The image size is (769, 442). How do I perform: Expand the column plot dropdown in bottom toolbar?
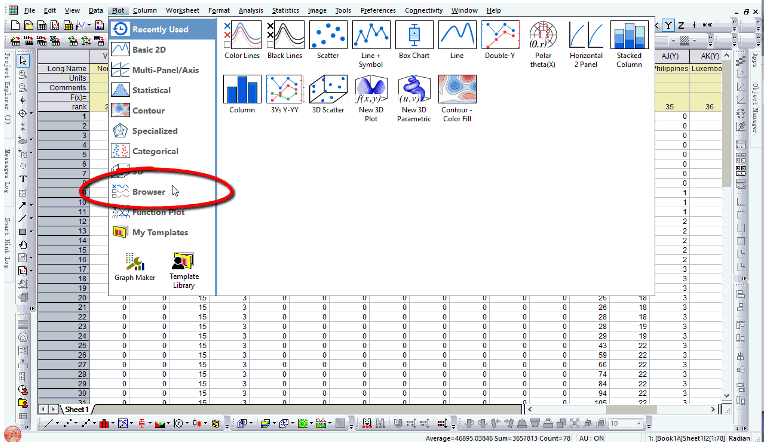click(x=112, y=423)
